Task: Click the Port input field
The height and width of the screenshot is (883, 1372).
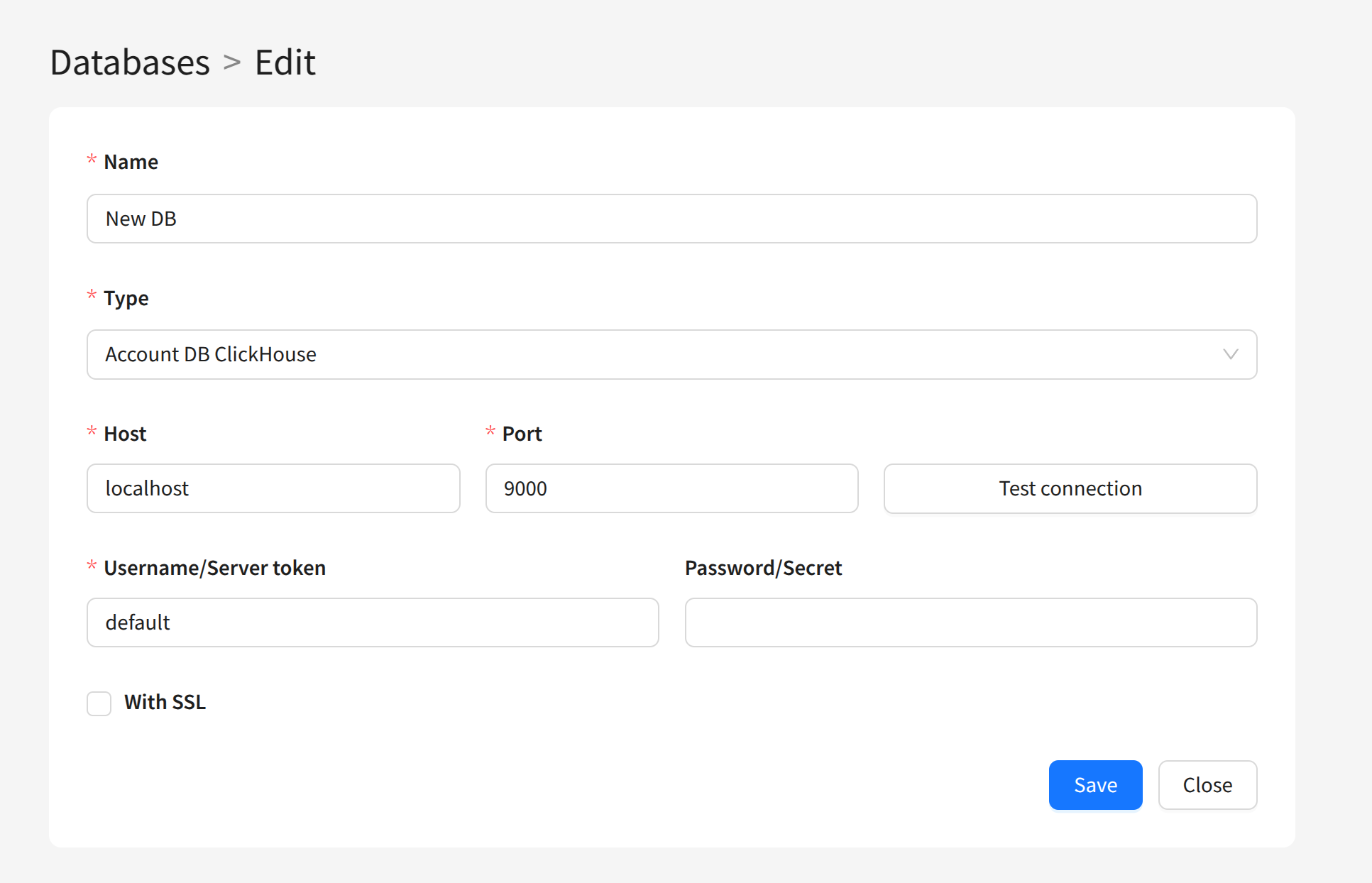Action: (x=671, y=488)
